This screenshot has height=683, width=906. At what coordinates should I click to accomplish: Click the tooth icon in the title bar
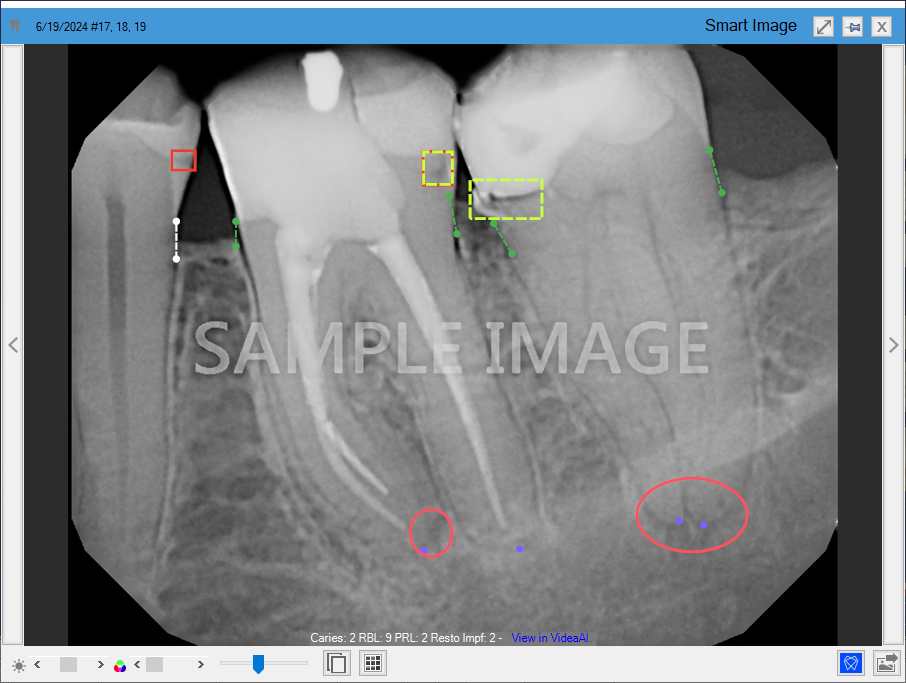pyautogui.click(x=15, y=26)
